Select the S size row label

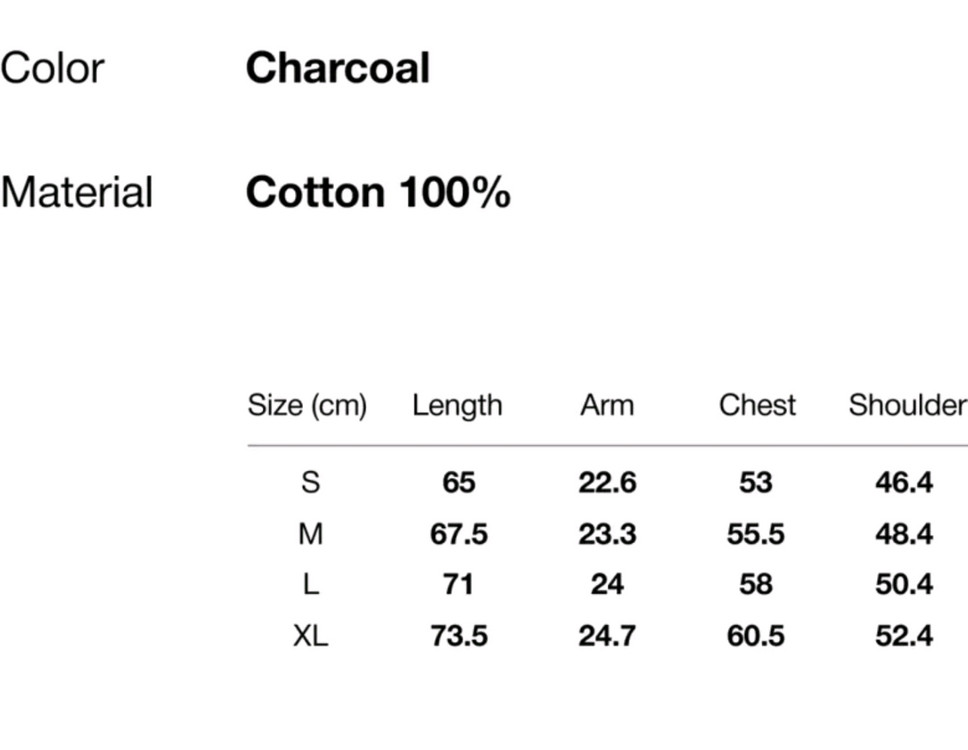310,483
